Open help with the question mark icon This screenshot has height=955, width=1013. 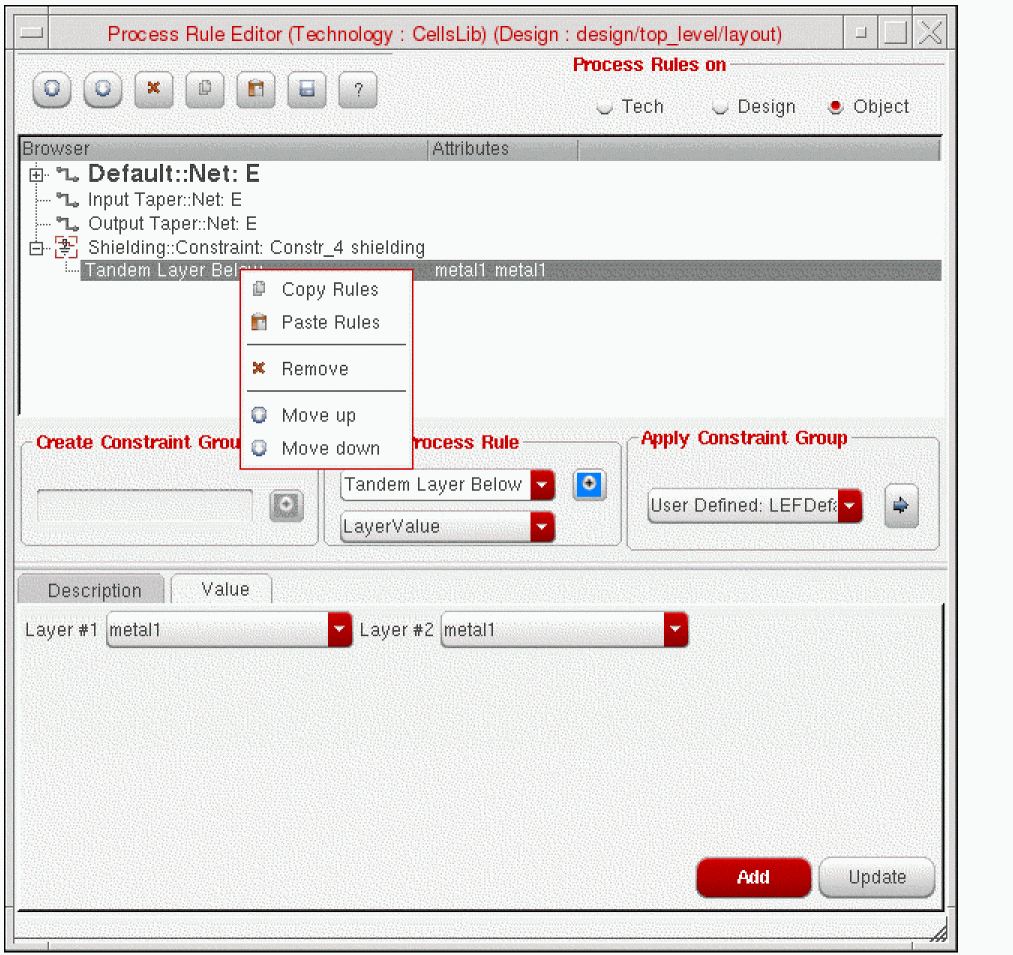(358, 90)
